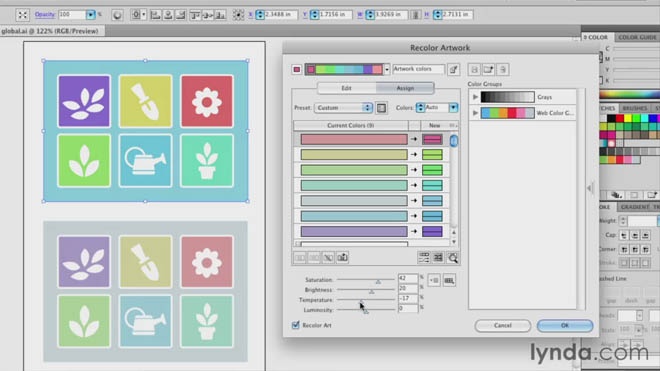
Task: Click the recolor artwork wheel icon in control bar
Action: pyautogui.click(x=117, y=15)
